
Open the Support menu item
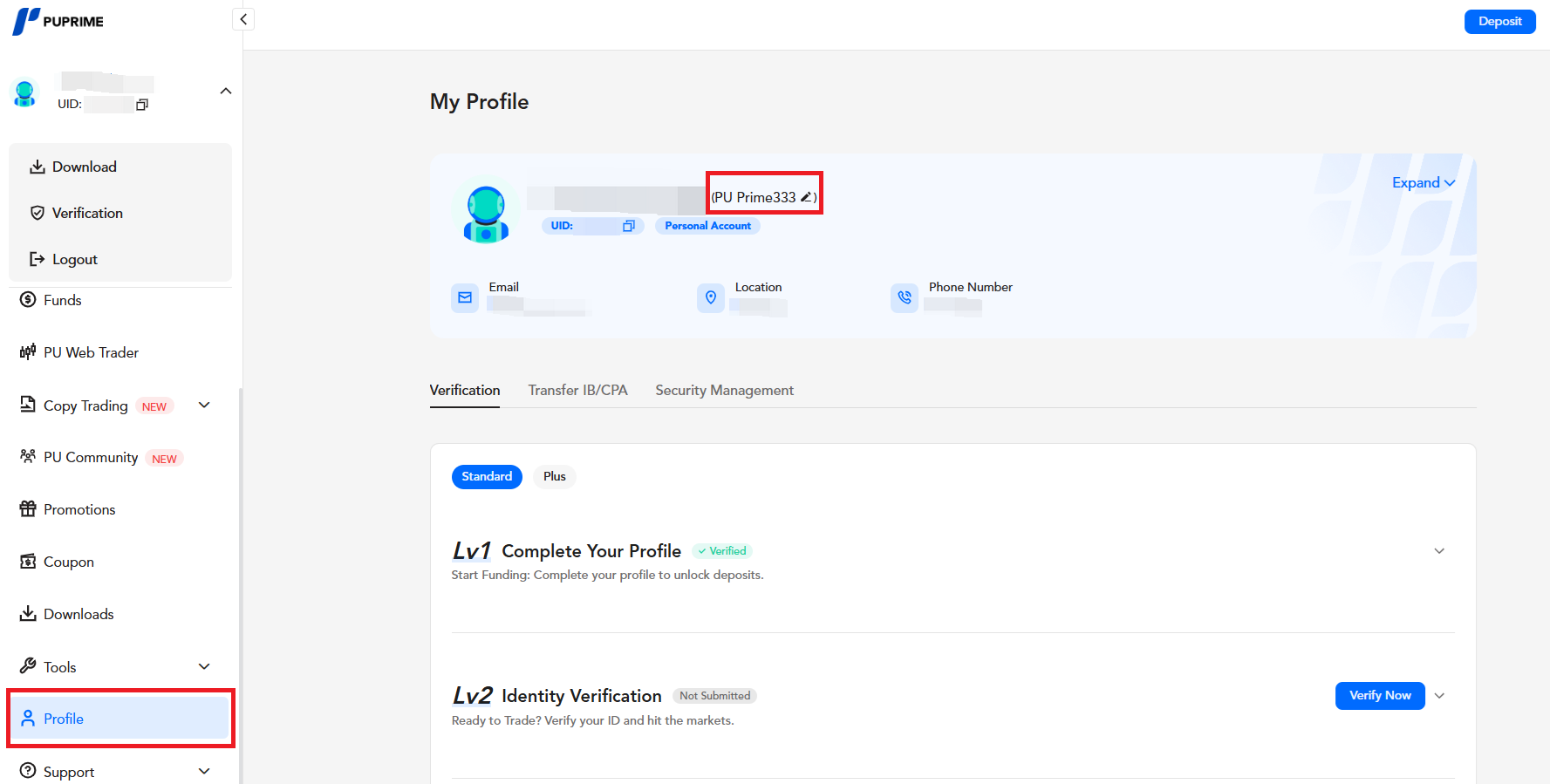[x=69, y=772]
